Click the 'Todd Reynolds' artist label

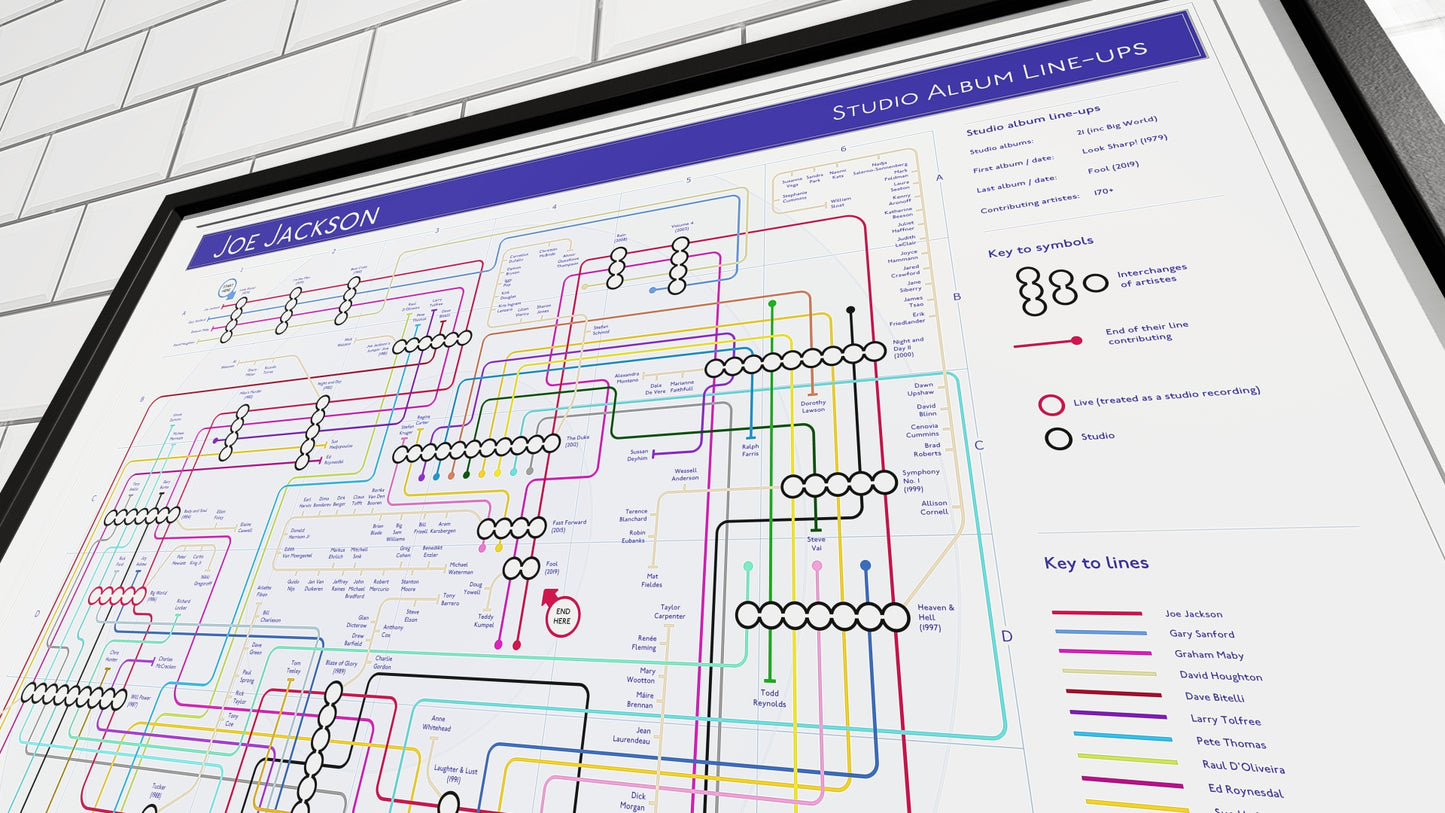click(x=769, y=698)
